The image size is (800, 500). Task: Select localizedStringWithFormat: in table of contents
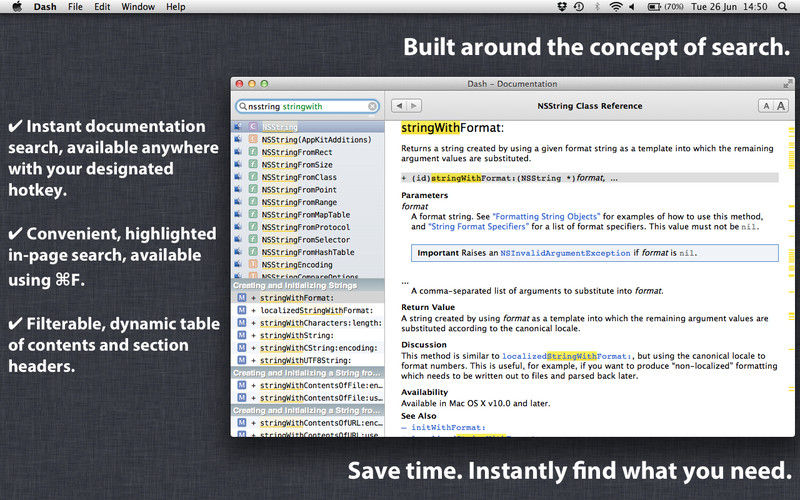(x=308, y=310)
